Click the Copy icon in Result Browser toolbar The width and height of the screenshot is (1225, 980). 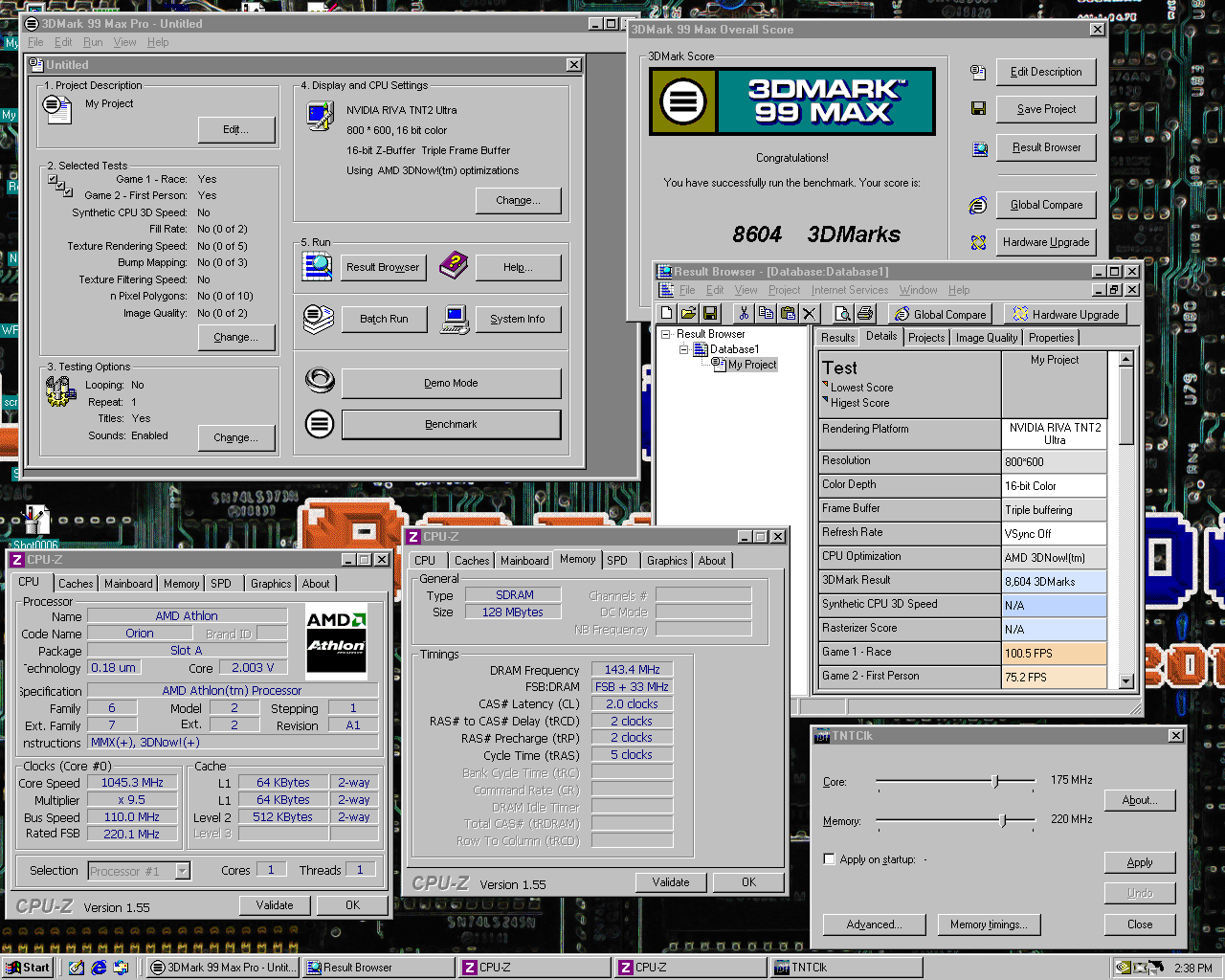(x=766, y=313)
